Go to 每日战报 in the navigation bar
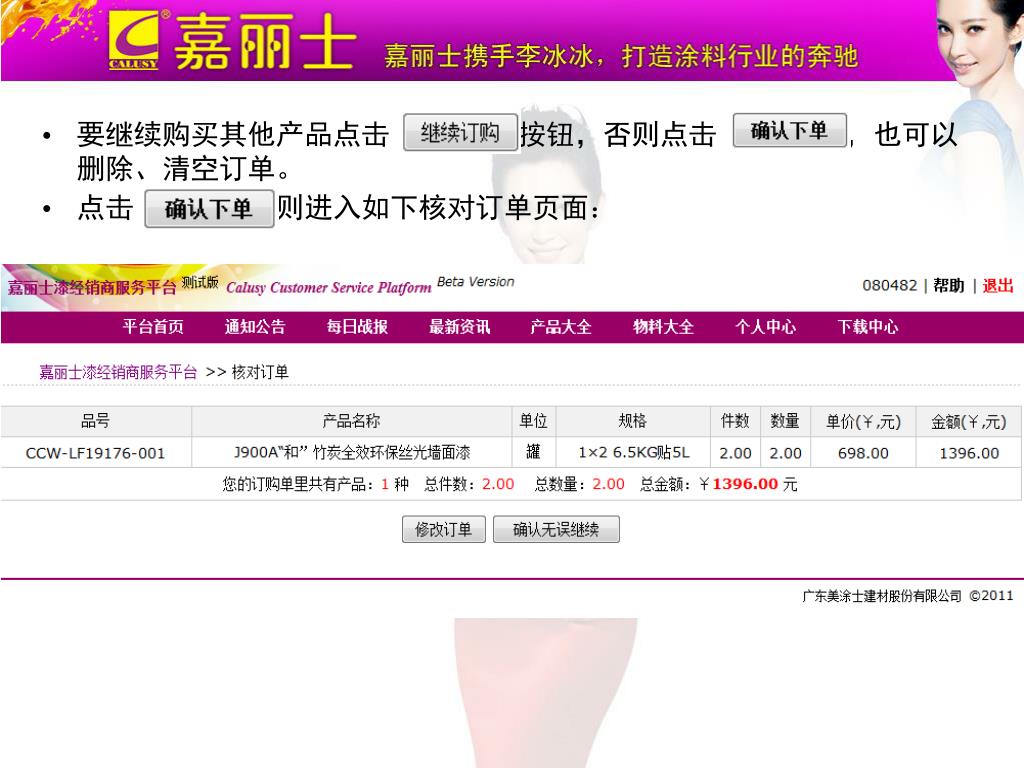 pos(357,327)
